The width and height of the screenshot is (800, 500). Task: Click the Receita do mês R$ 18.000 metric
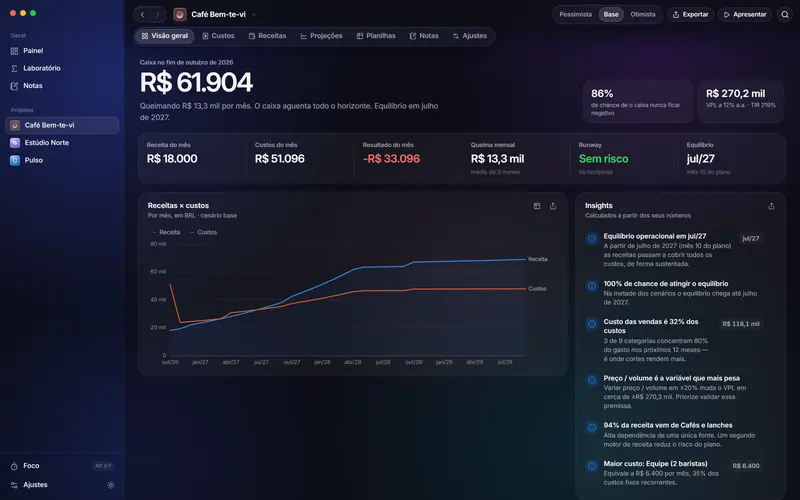coord(192,158)
